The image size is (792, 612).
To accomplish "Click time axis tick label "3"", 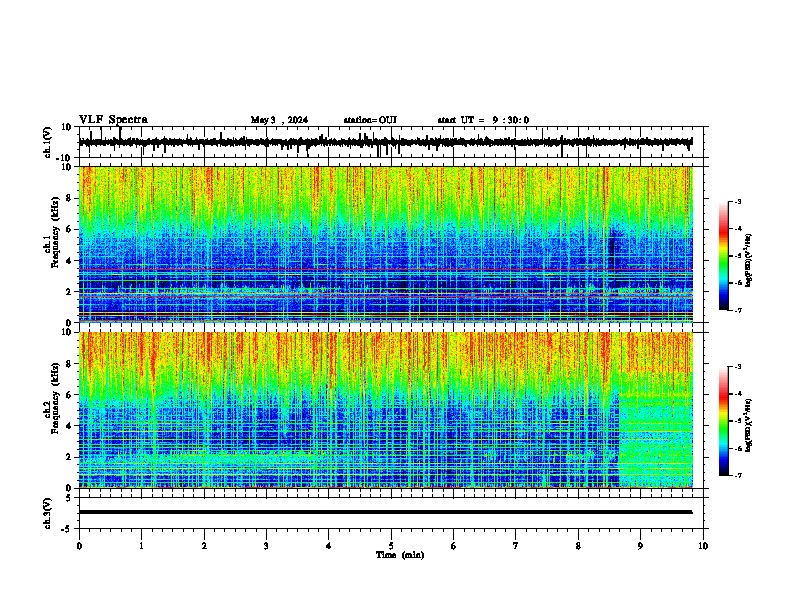I will click(266, 546).
